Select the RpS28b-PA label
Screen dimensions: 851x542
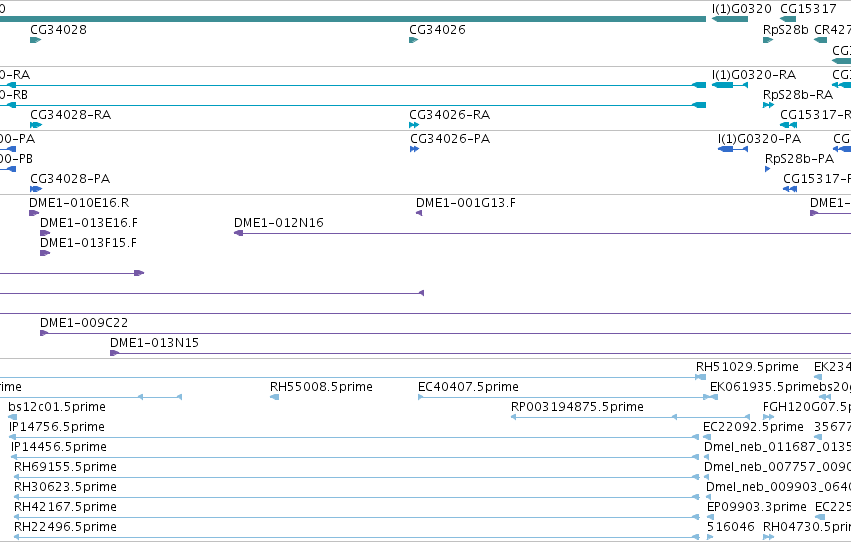tap(799, 158)
